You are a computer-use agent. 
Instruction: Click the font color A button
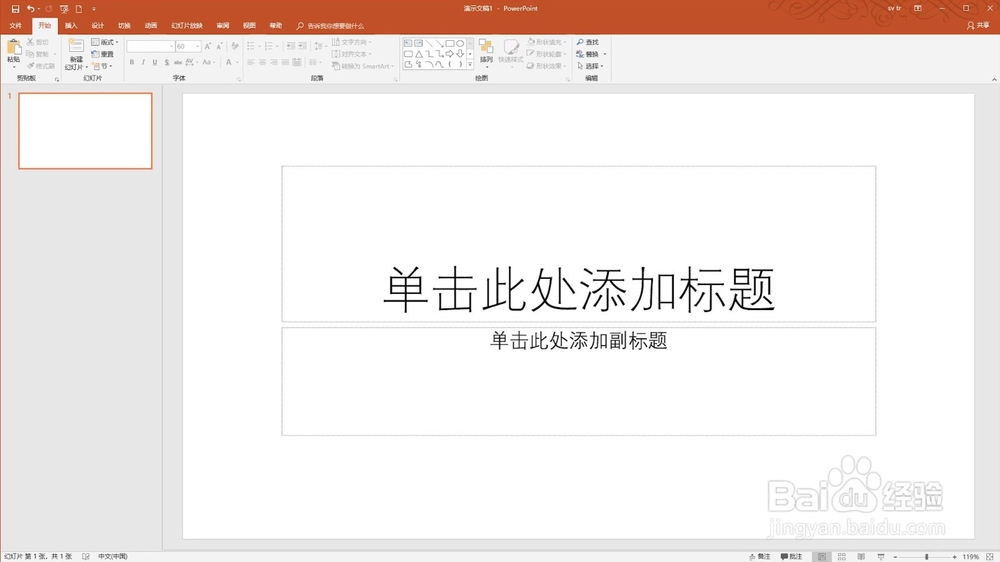pyautogui.click(x=228, y=63)
